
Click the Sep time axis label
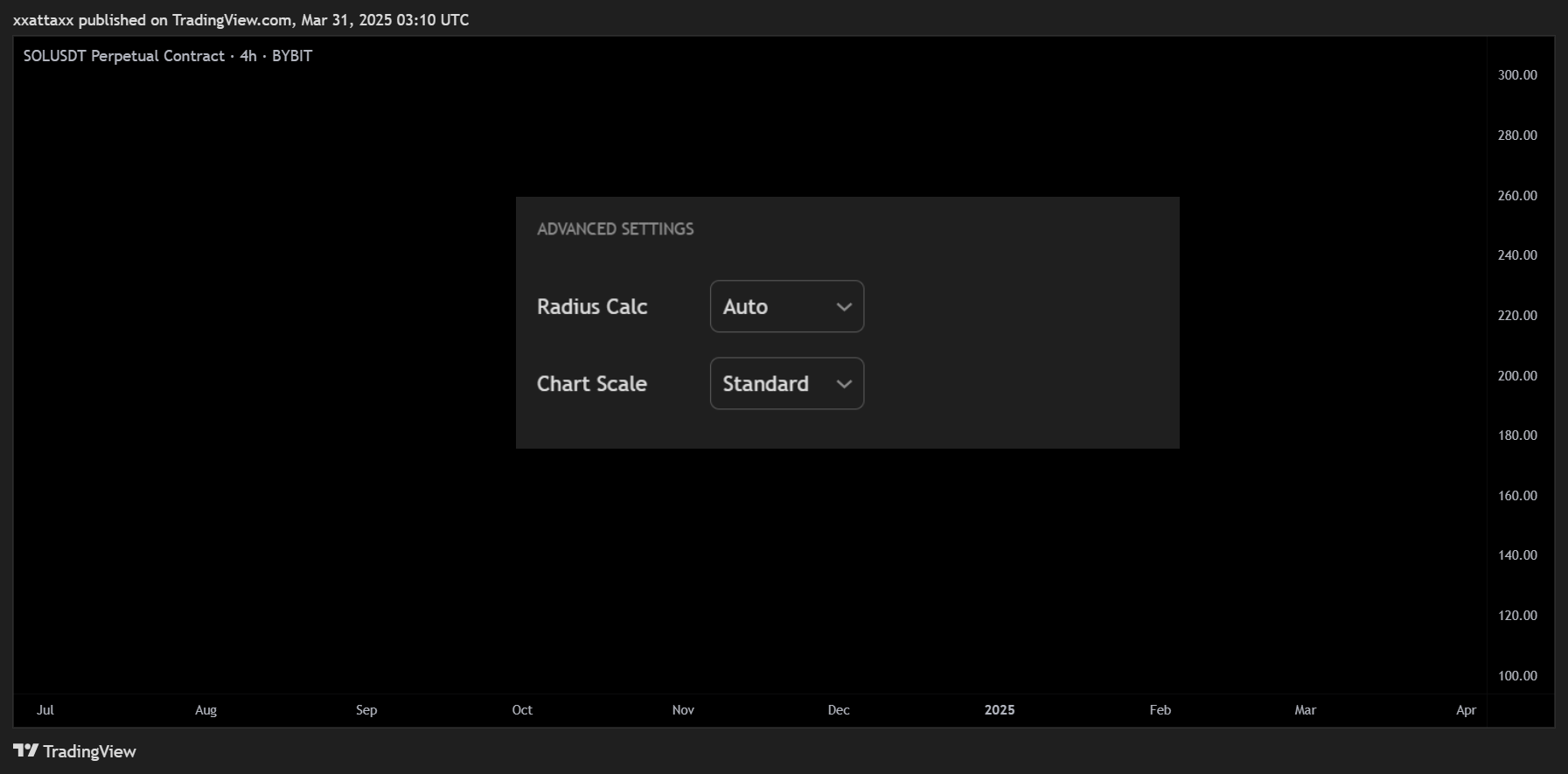366,710
